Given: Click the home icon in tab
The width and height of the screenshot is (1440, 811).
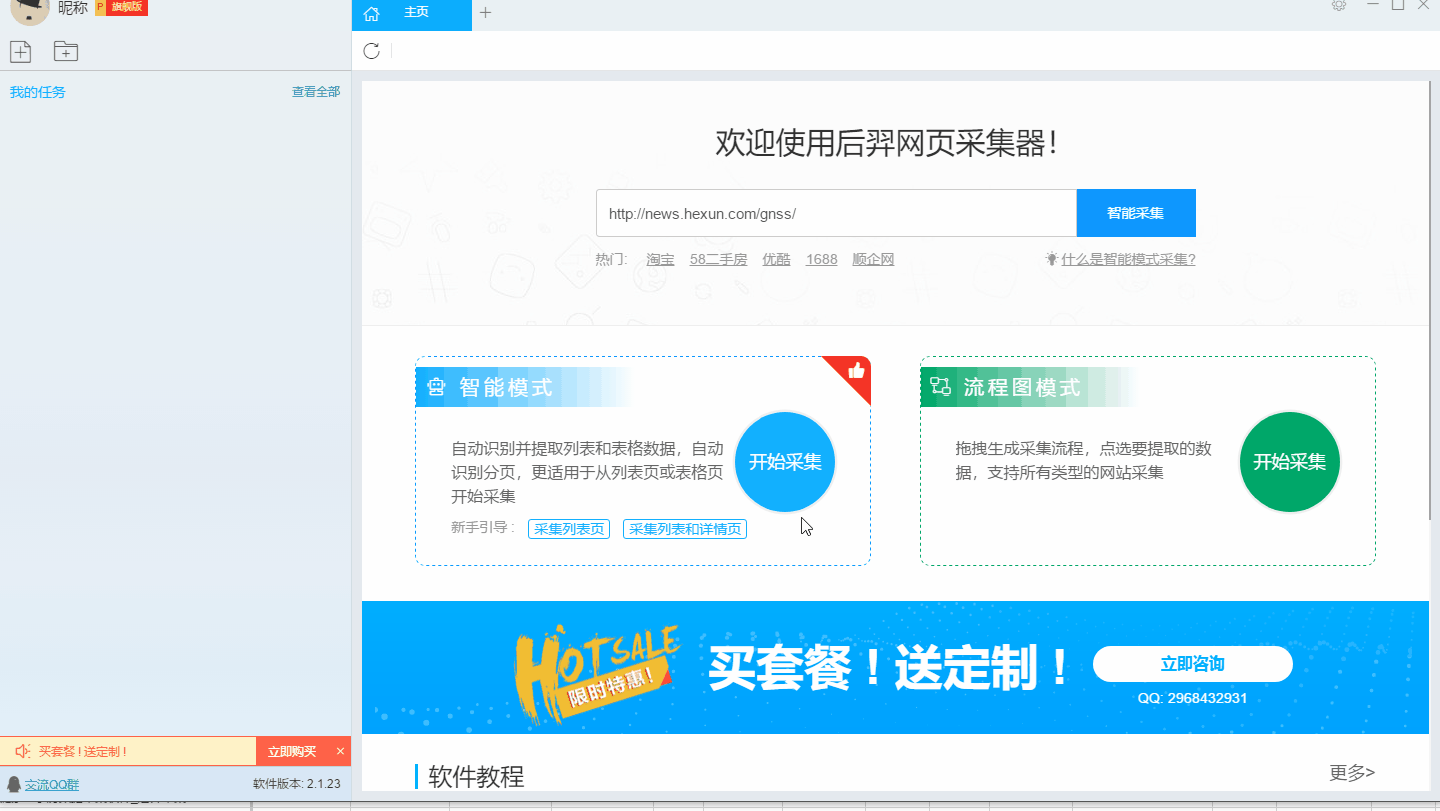Looking at the screenshot, I should click(x=372, y=13).
